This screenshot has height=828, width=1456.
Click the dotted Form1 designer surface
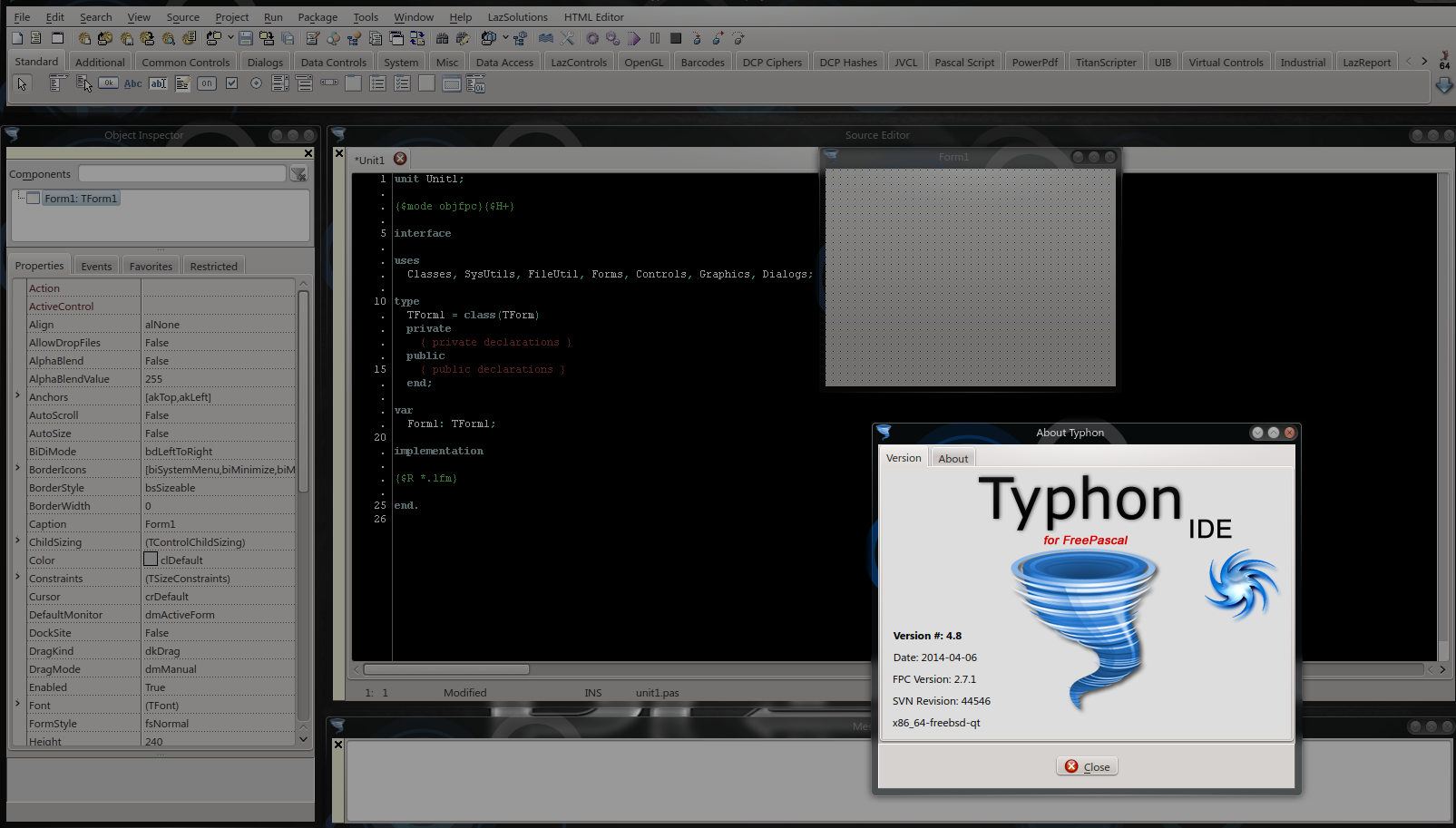970,277
